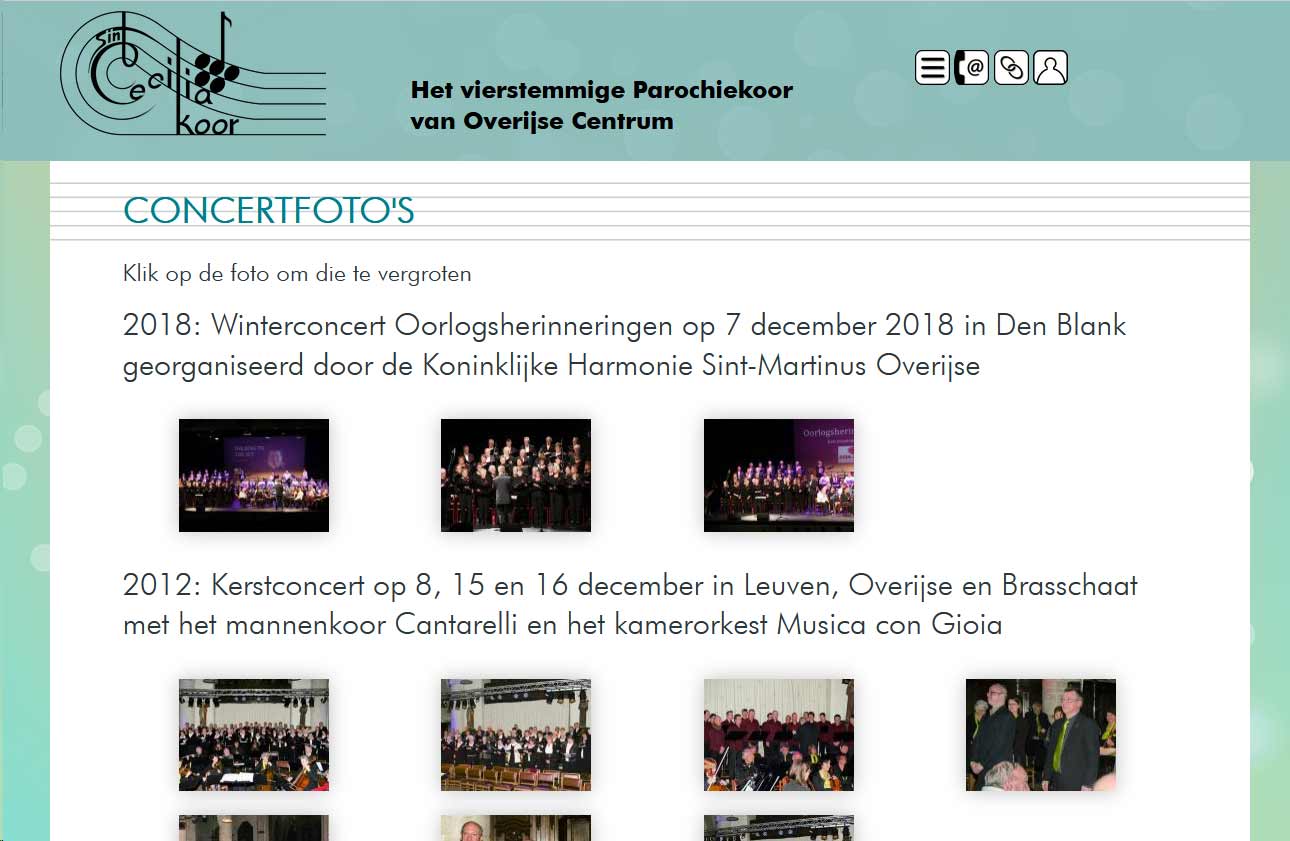
Task: Open the chain links icon
Action: 1011,68
